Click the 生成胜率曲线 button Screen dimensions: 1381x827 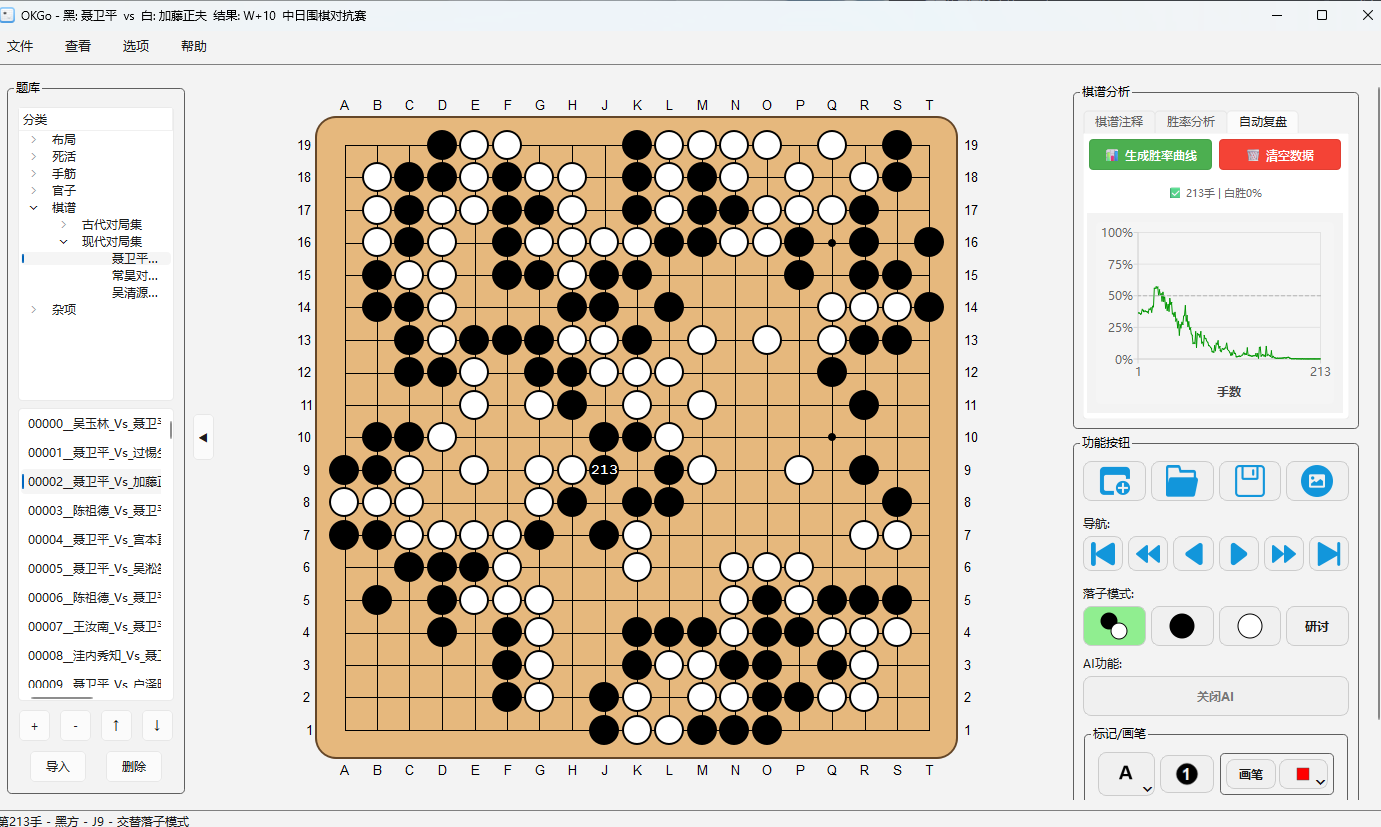tap(1149, 156)
